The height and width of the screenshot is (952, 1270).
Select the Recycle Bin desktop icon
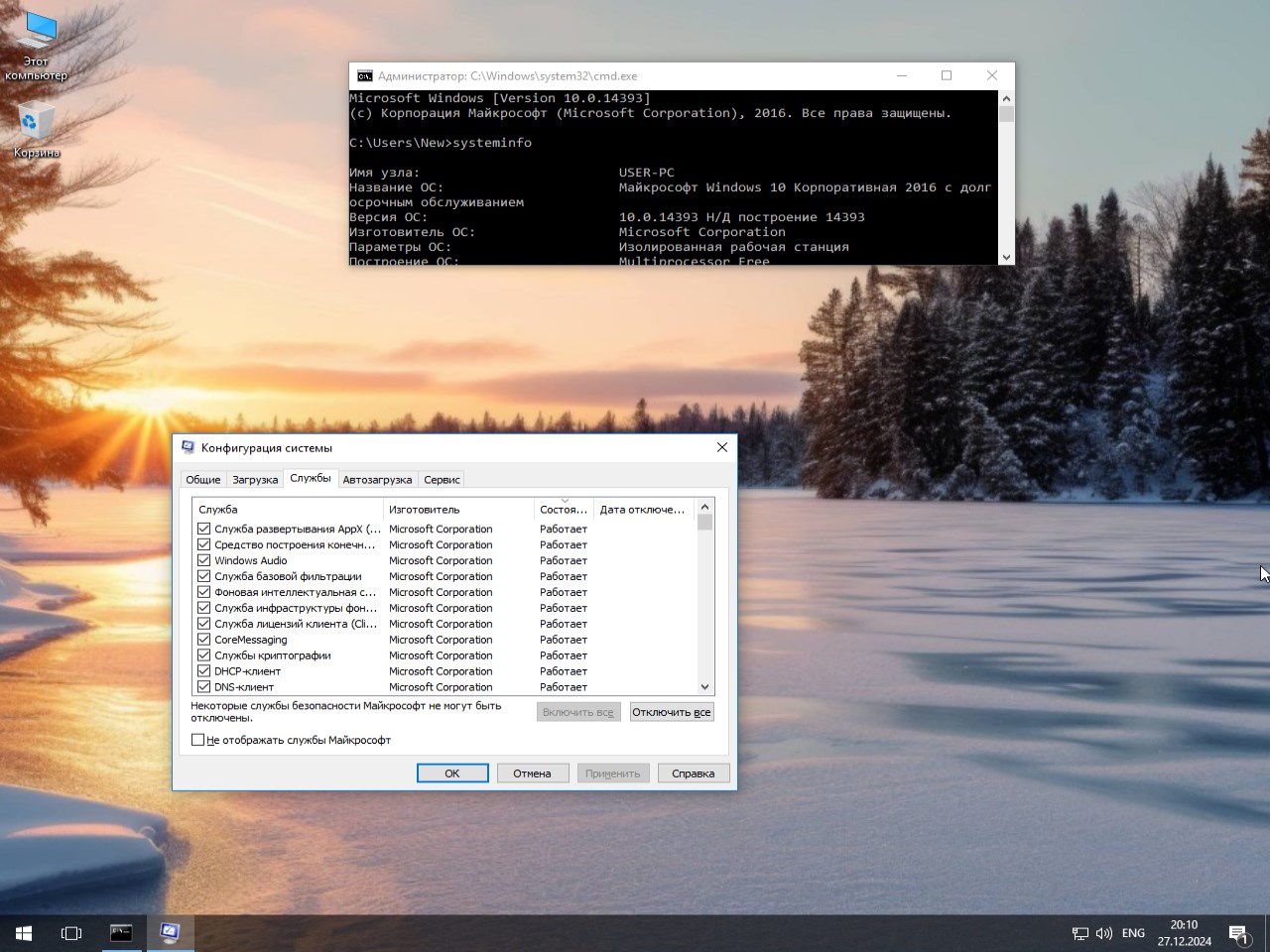point(37,129)
